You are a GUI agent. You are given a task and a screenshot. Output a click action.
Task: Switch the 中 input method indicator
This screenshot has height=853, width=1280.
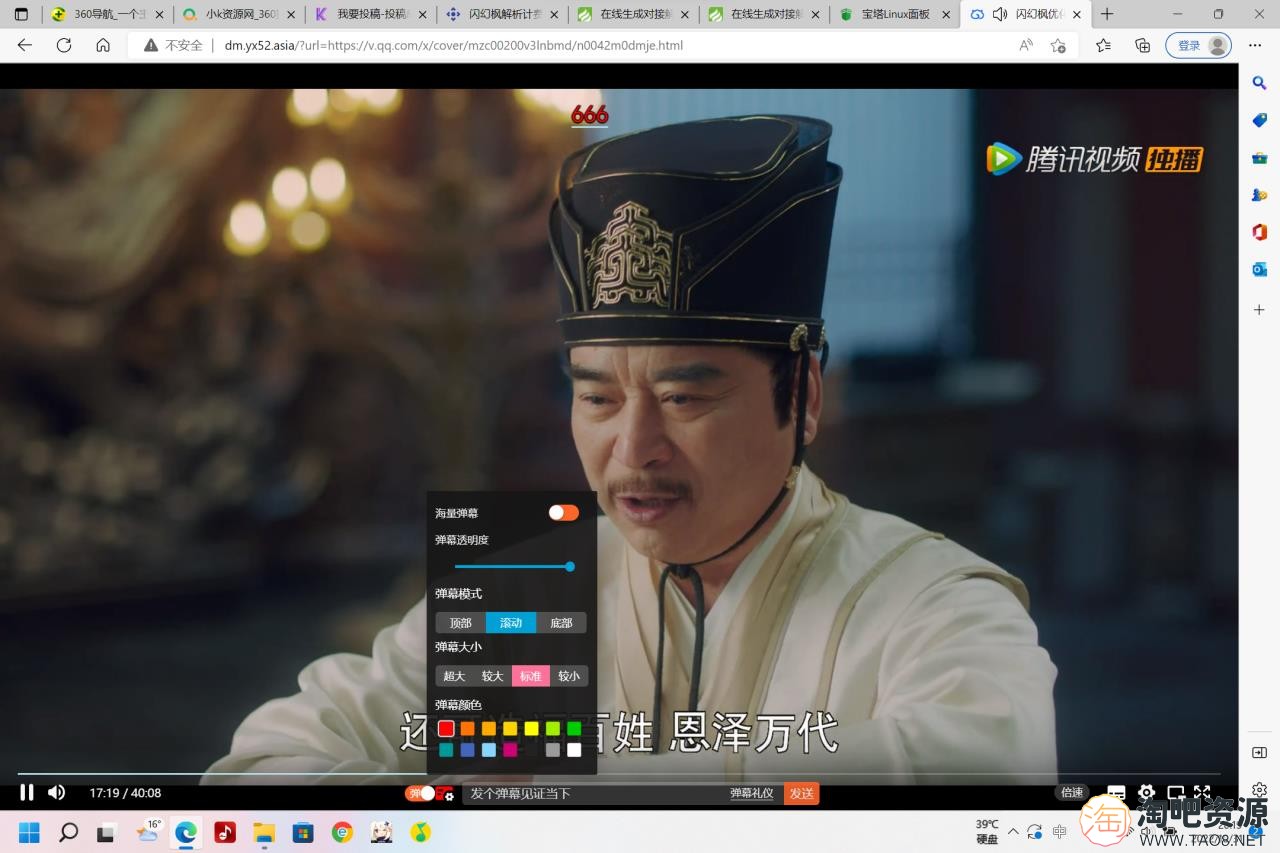pos(1059,831)
